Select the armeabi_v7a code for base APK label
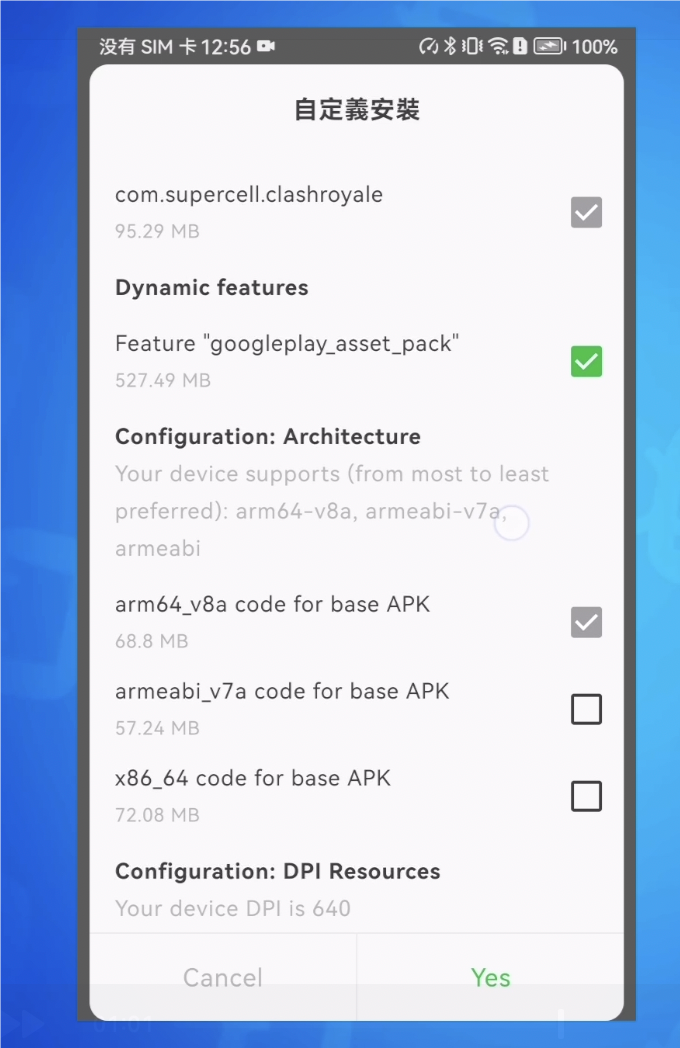Viewport: 680px width, 1048px height. pyautogui.click(x=282, y=691)
